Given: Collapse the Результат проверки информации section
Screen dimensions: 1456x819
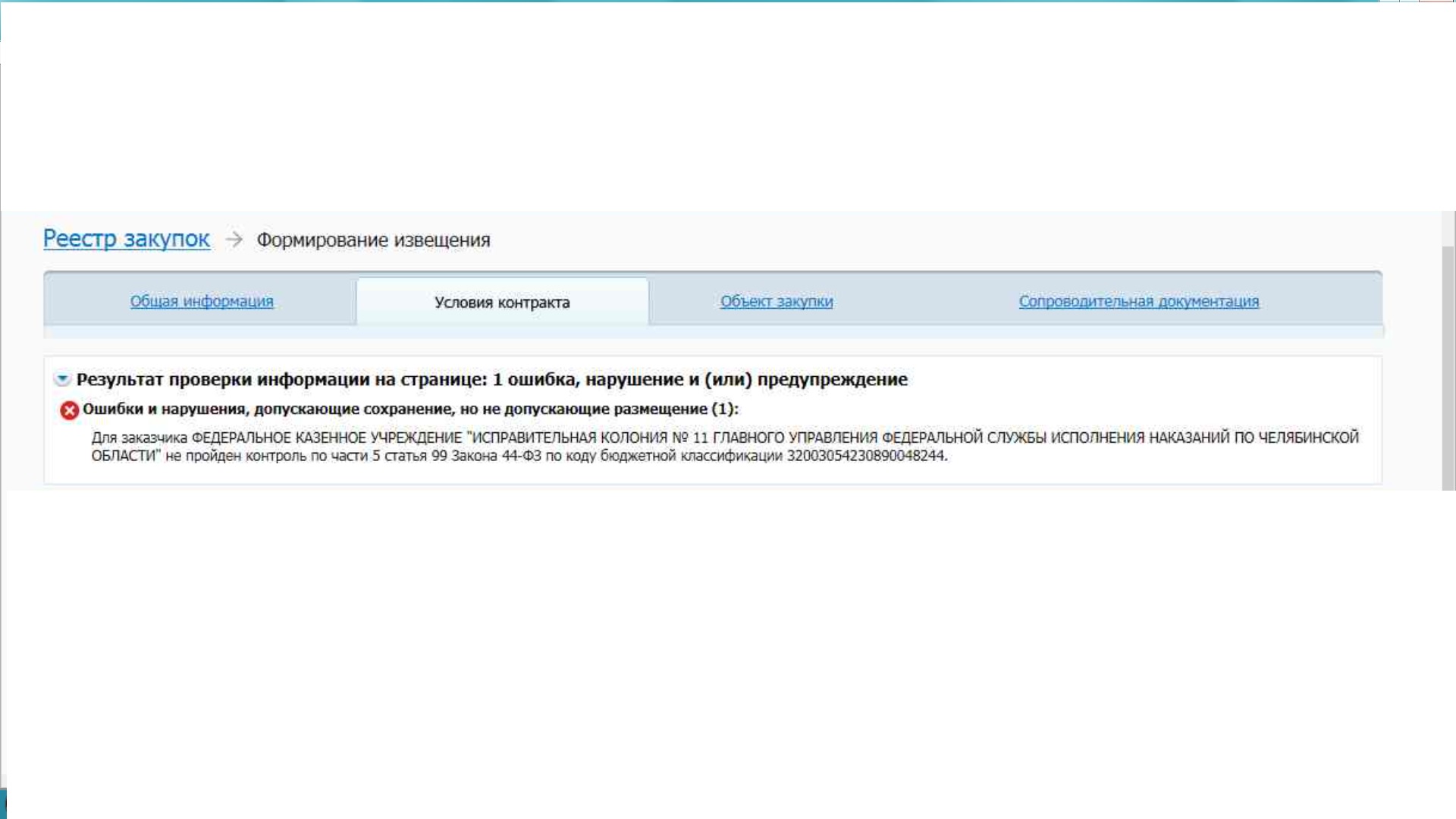Looking at the screenshot, I should (62, 379).
